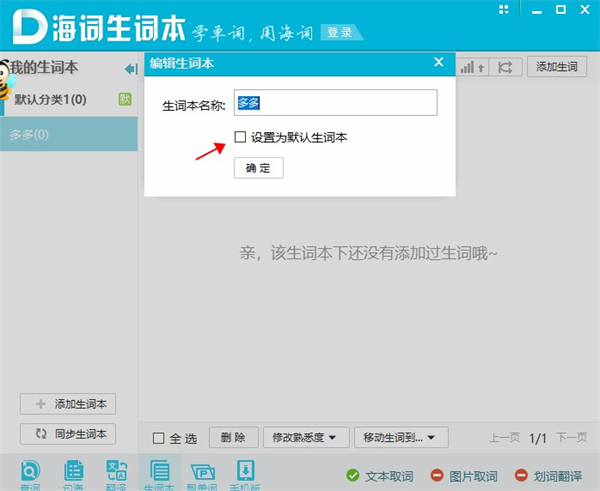
Task: Minimize the 海词生词本 window
Action: tap(537, 10)
